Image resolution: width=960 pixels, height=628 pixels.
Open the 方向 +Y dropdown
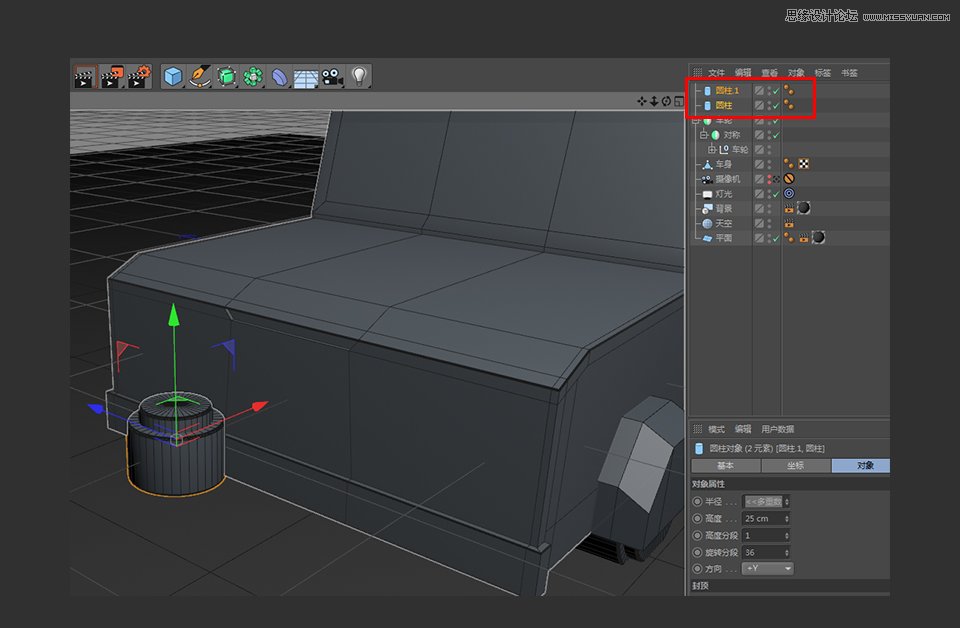pos(765,567)
